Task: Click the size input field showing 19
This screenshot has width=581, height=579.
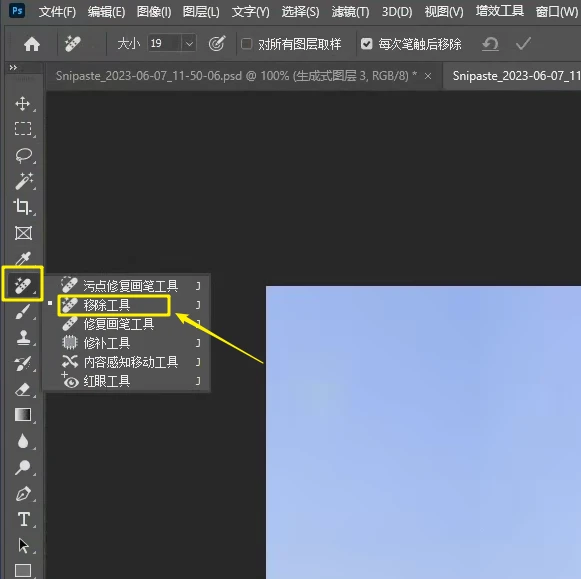Action: pos(165,44)
